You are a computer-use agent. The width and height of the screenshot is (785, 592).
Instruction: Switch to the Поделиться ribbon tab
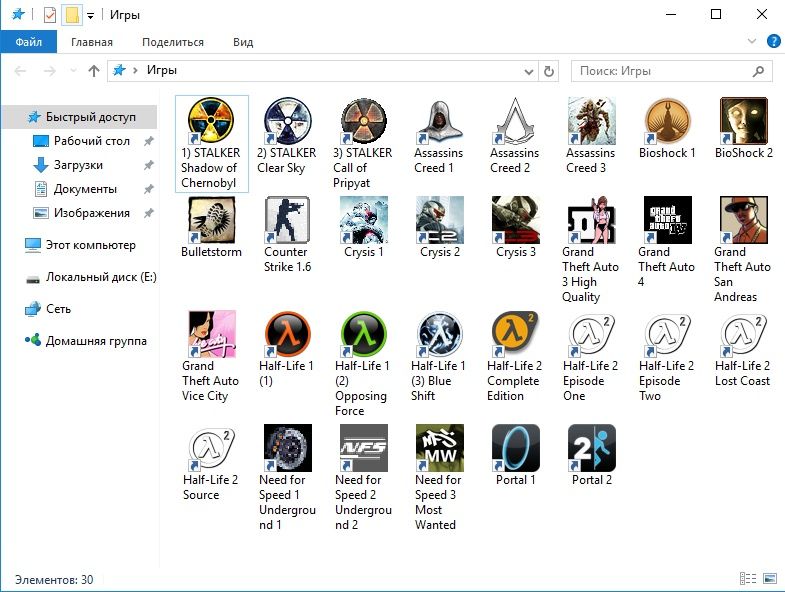tap(173, 42)
